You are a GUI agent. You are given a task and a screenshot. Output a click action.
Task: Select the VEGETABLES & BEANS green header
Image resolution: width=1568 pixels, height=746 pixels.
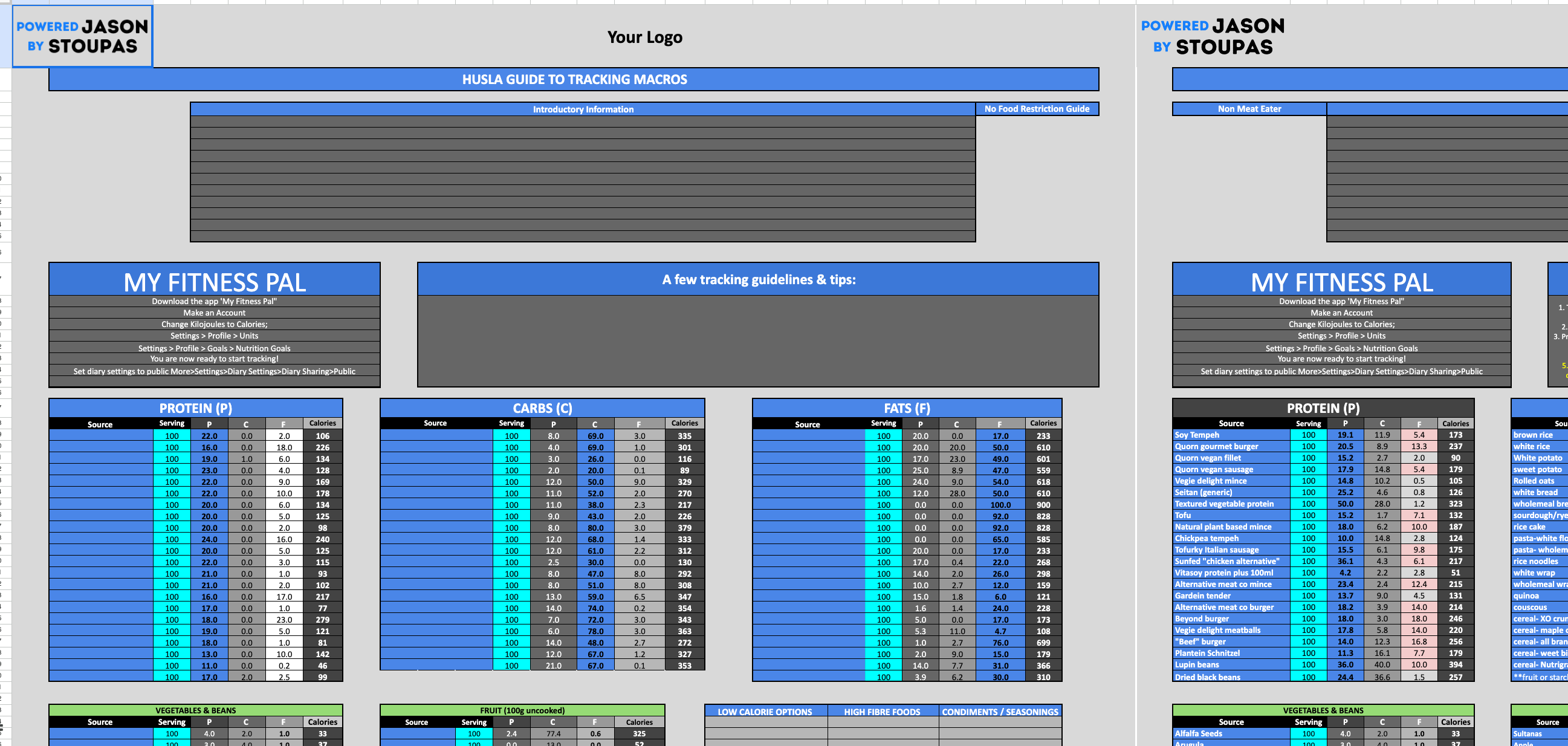(196, 710)
